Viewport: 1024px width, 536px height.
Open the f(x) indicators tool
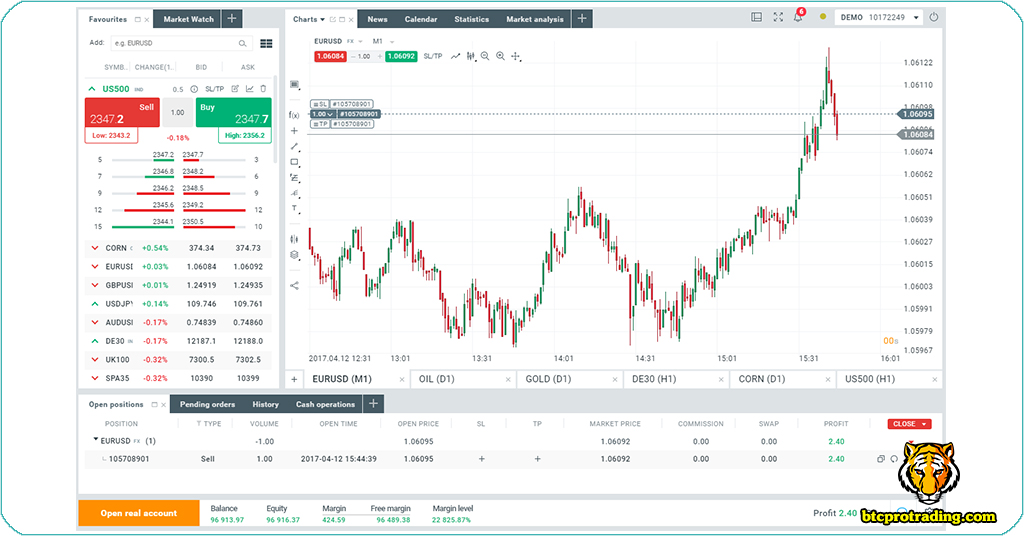[294, 115]
